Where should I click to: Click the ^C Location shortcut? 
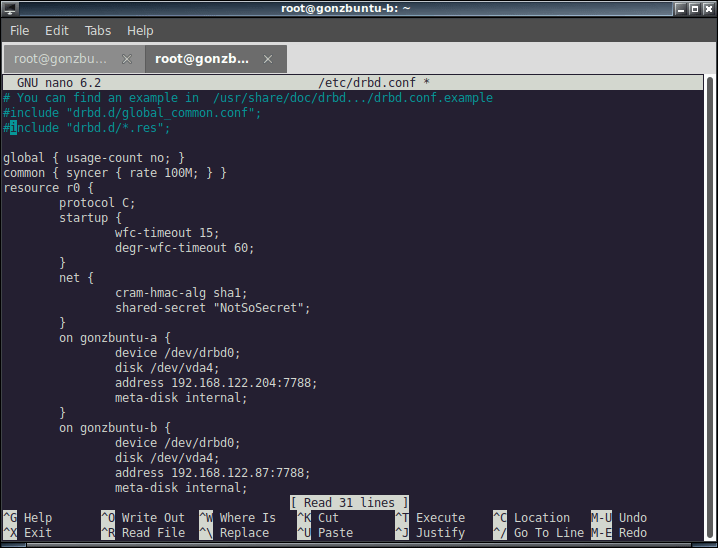[x=532, y=518]
